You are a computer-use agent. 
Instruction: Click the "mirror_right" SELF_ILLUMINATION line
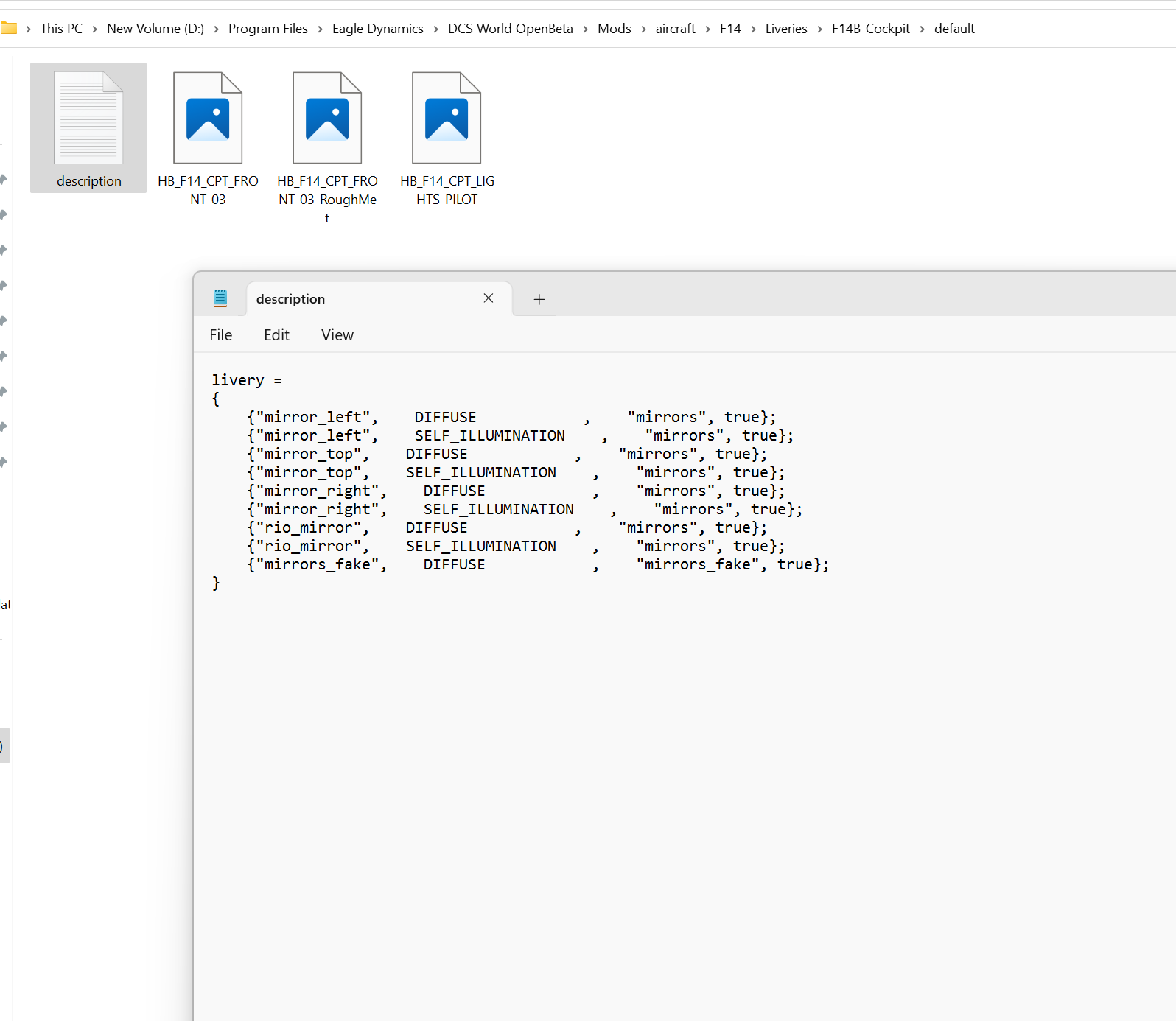coord(525,509)
